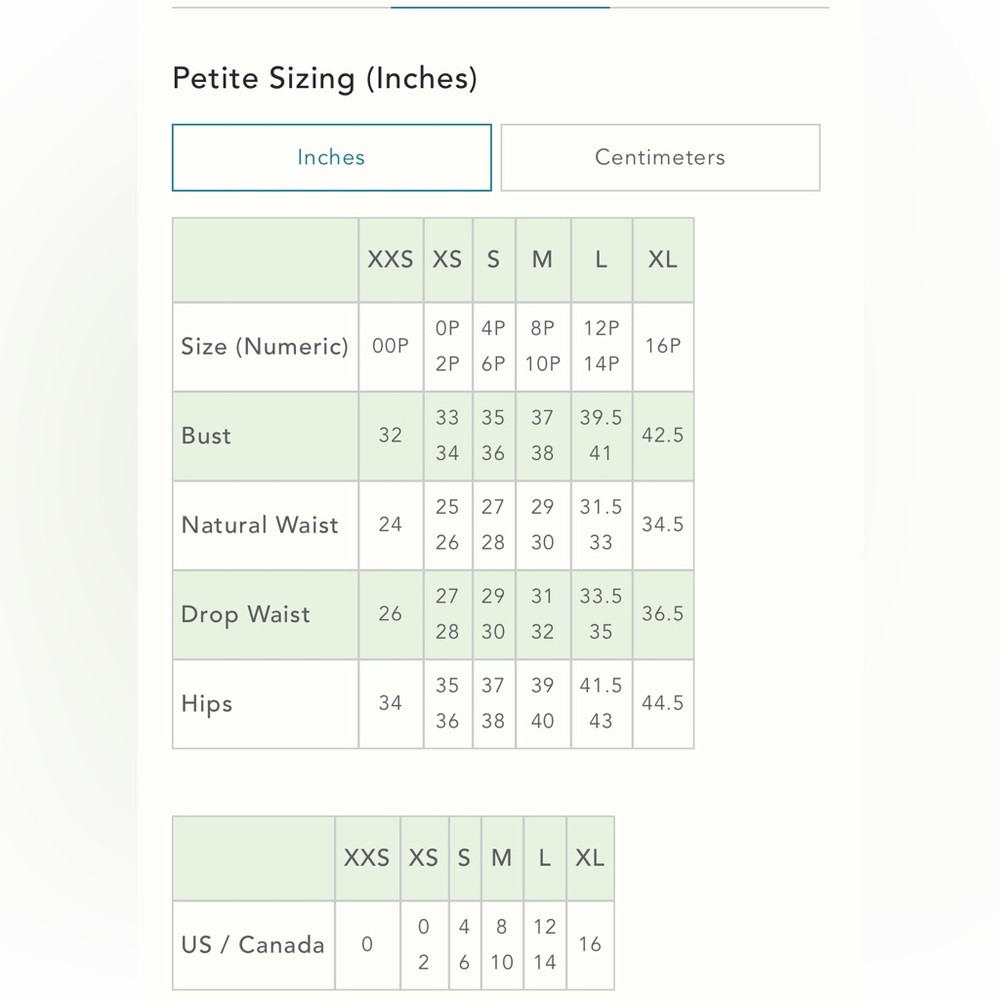Viewport: 1000px width, 1000px height.
Task: Select the US / Canada row label
Action: tap(253, 945)
